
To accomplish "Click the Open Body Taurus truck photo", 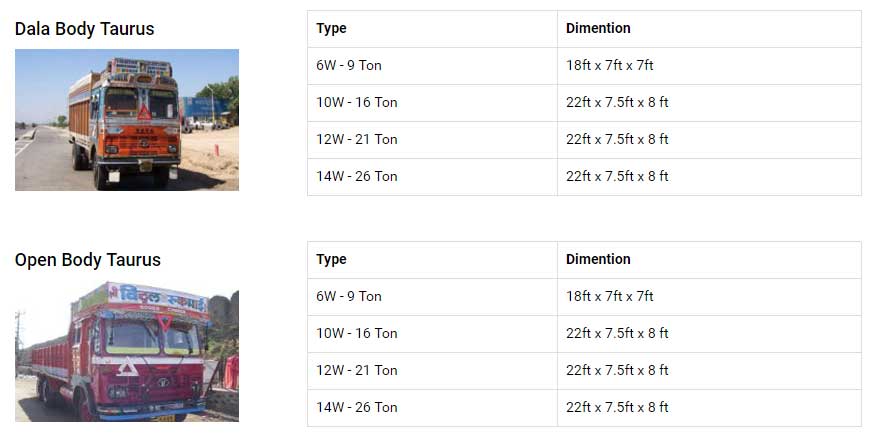I will point(126,351).
